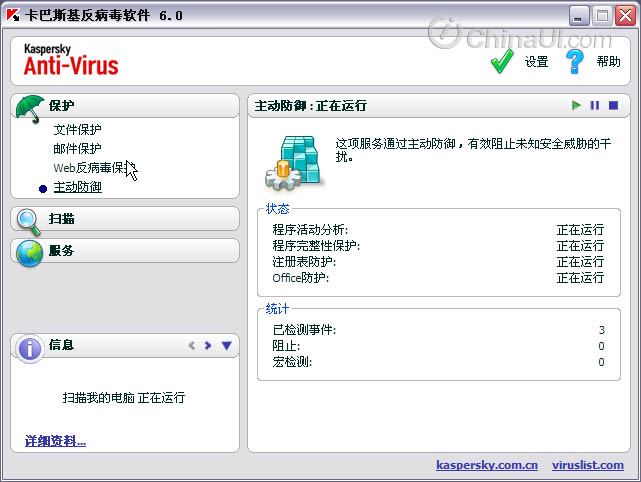Click the 信息 panel header
641x482 pixels.
coord(125,345)
